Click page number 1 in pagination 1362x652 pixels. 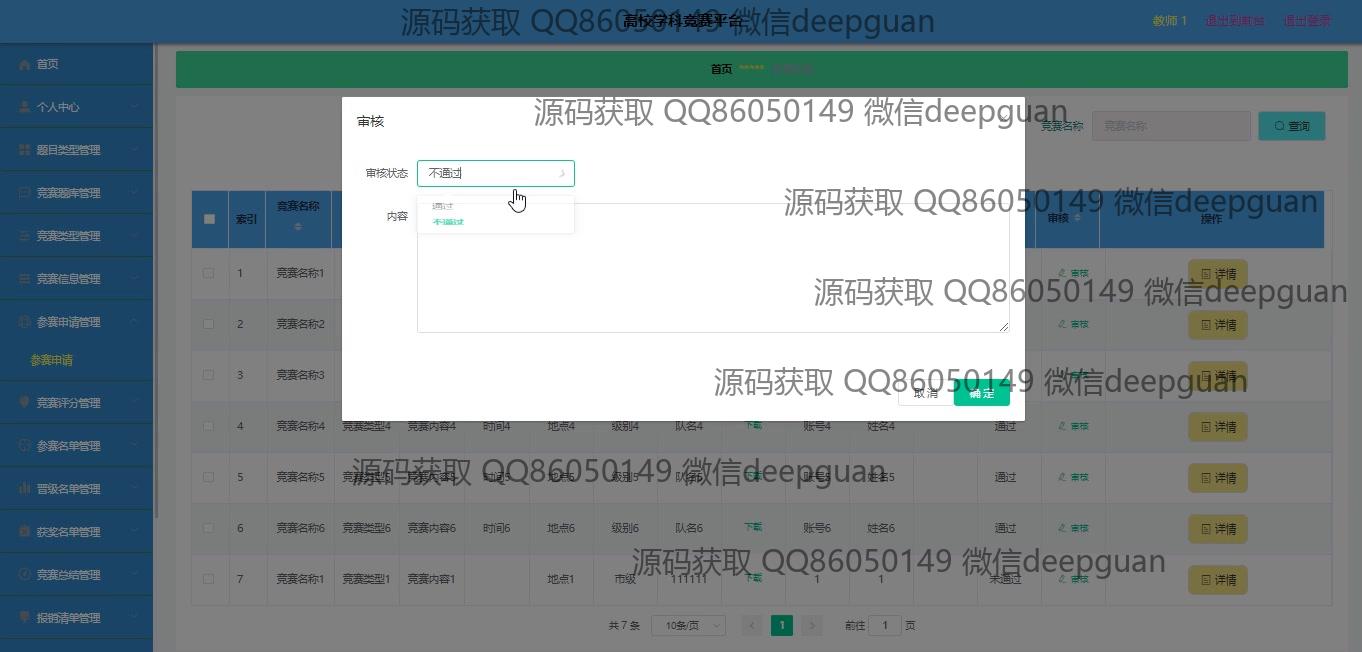pos(782,625)
